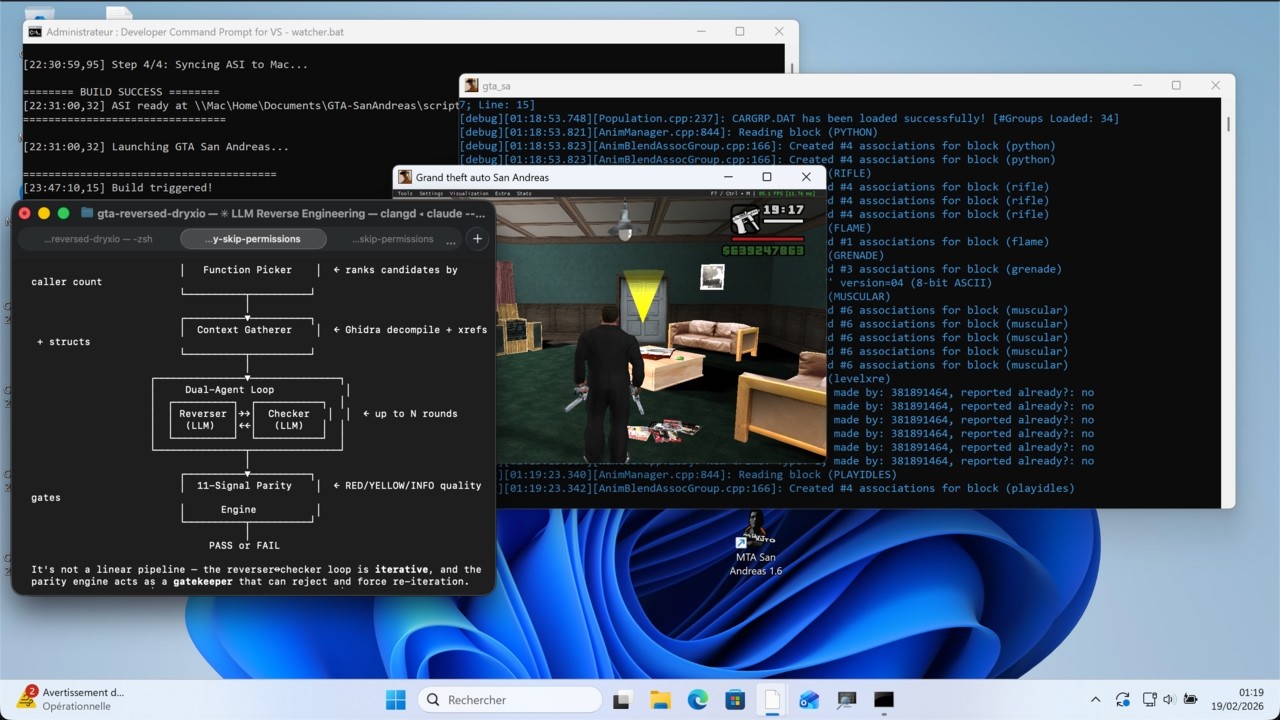
Task: Open the Tools menu in the game window
Action: pos(404,193)
